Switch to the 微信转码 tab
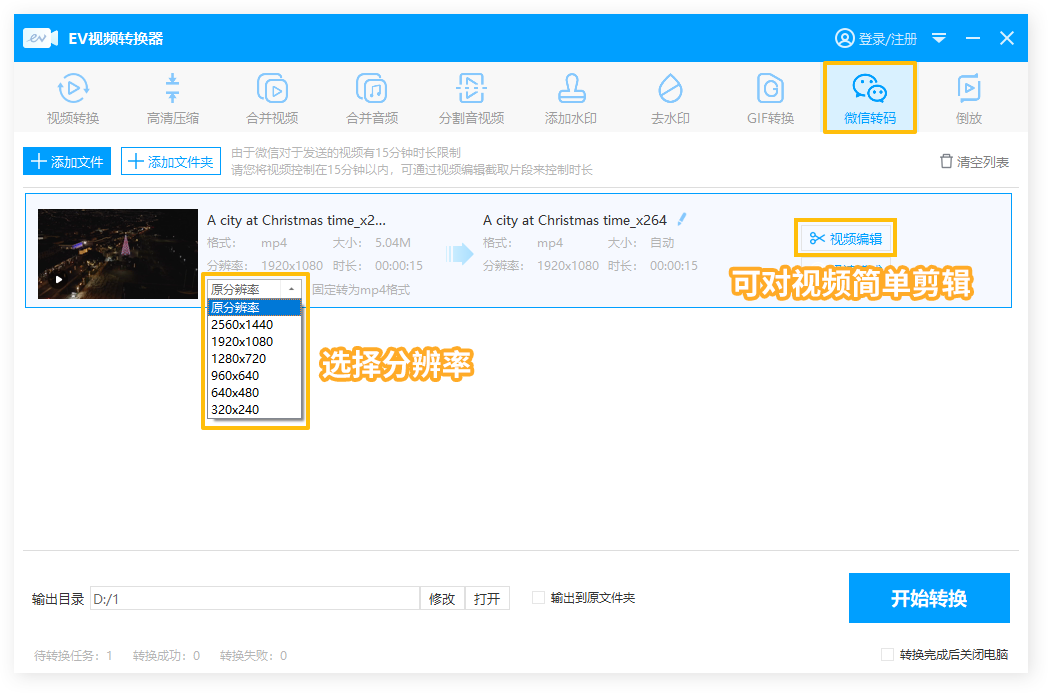Screen dimensions: 1048x693 pyautogui.click(x=869, y=98)
